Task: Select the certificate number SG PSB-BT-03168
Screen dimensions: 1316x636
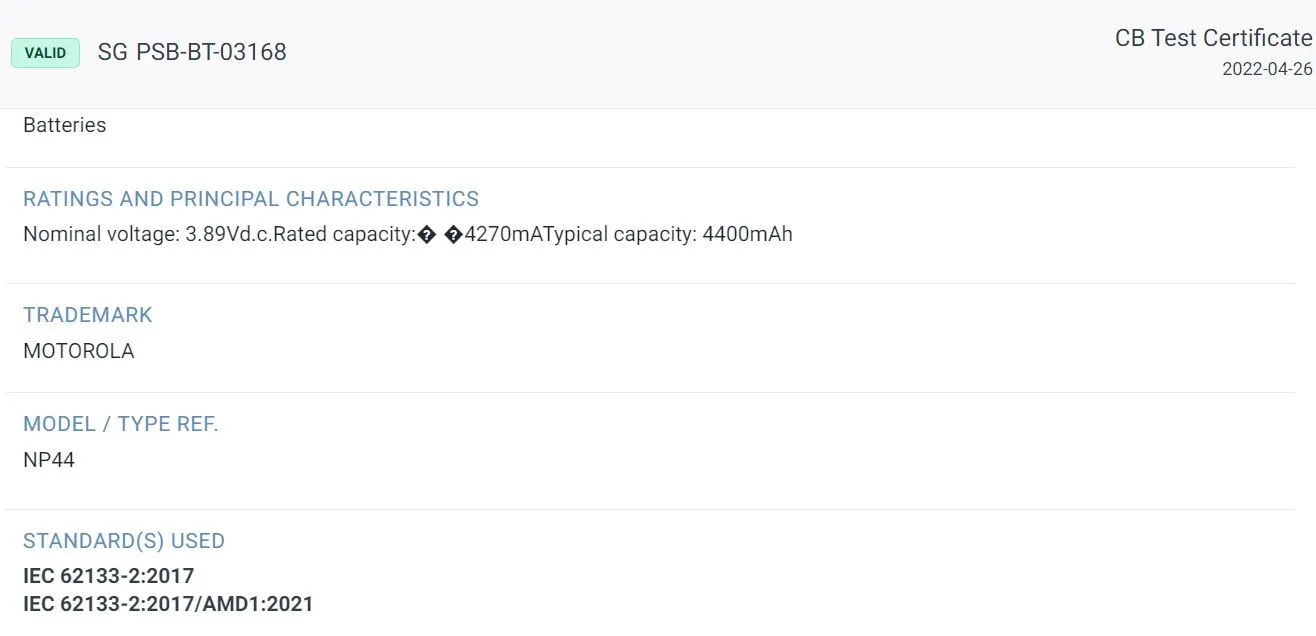Action: (x=192, y=52)
